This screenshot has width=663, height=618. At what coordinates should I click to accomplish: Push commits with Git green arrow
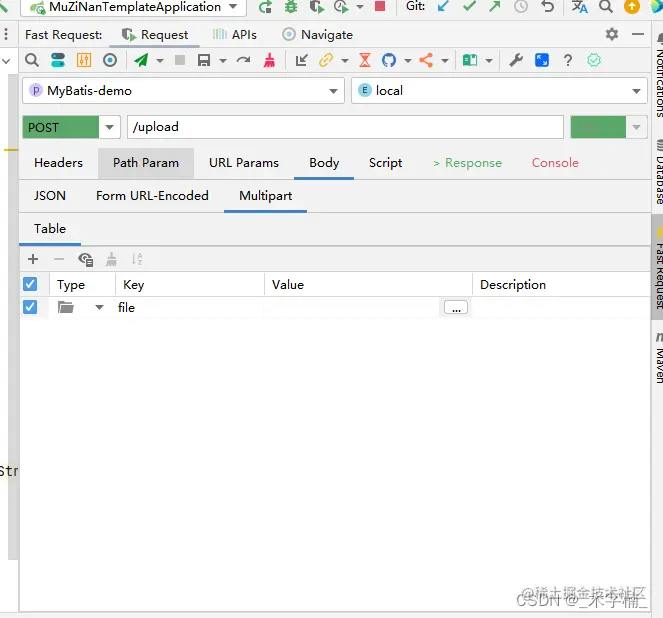(x=494, y=6)
